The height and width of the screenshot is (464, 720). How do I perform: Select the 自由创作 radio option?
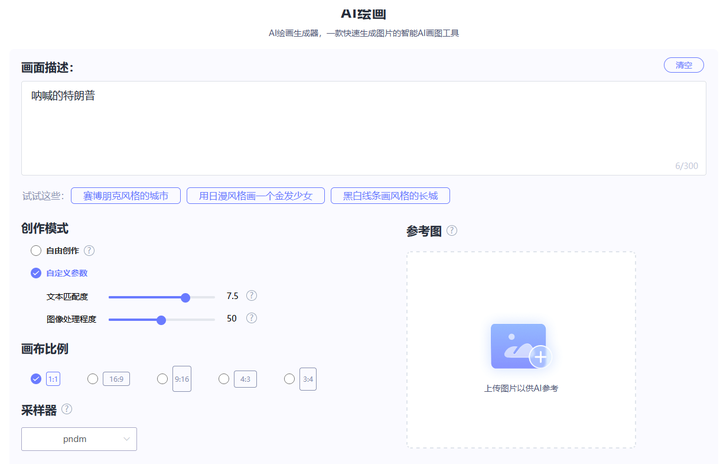pos(36,250)
